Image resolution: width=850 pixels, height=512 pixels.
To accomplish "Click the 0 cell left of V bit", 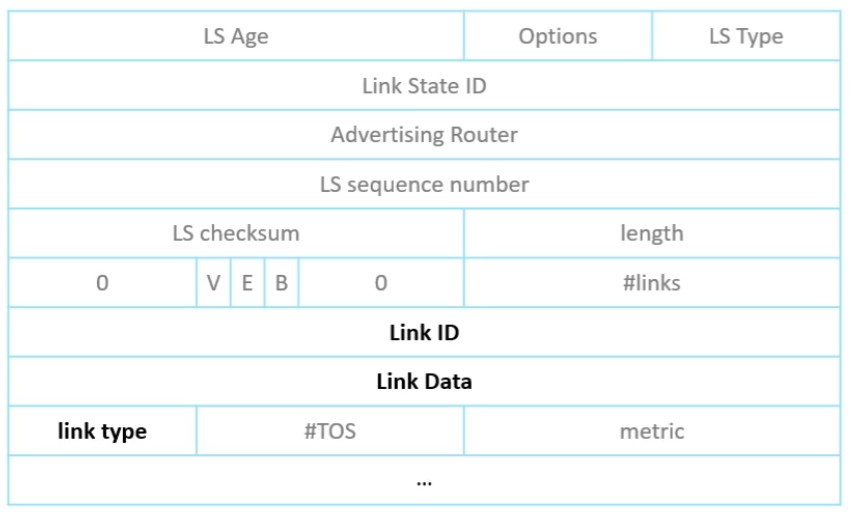I will click(x=102, y=283).
